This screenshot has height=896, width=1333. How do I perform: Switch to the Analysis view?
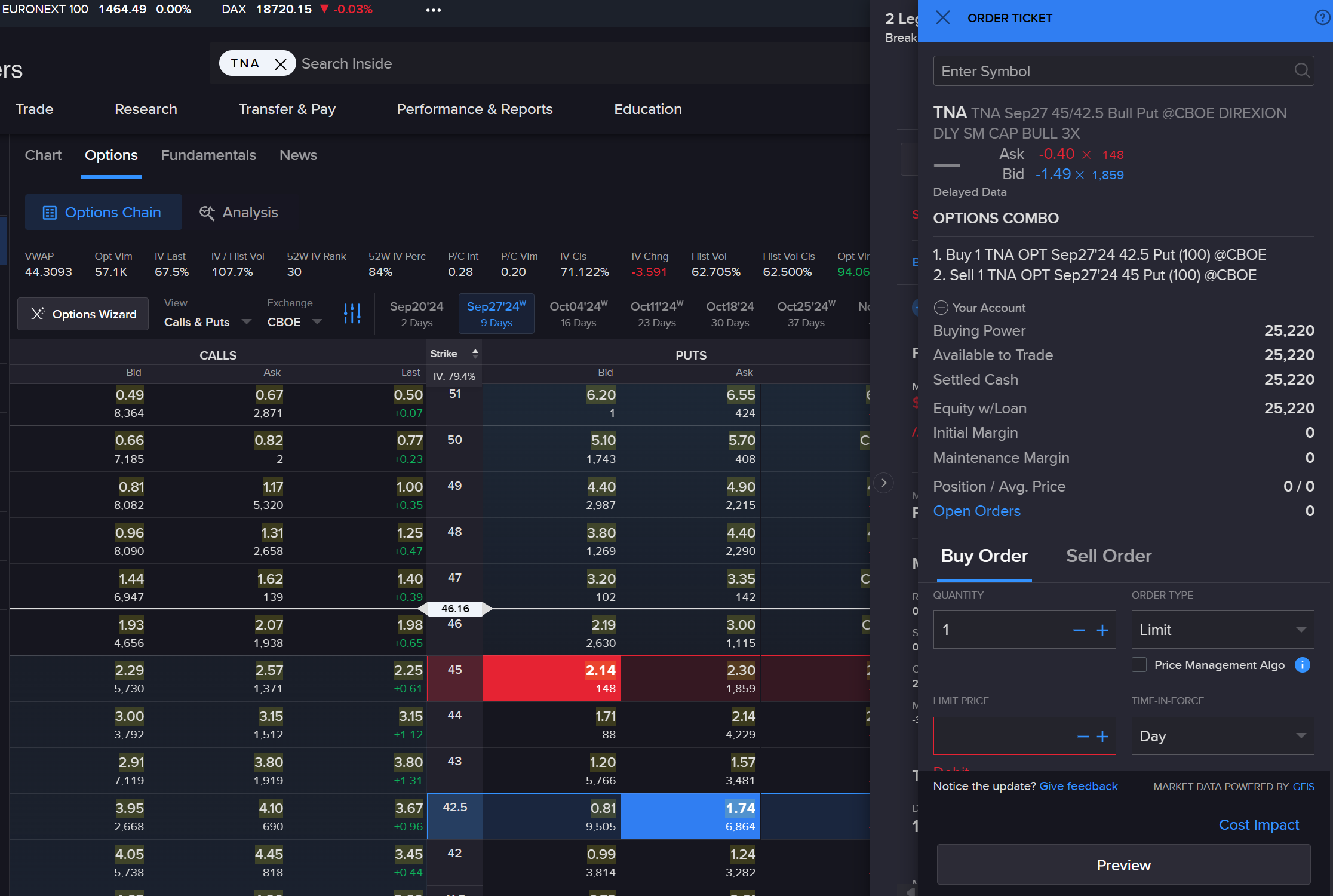239,212
